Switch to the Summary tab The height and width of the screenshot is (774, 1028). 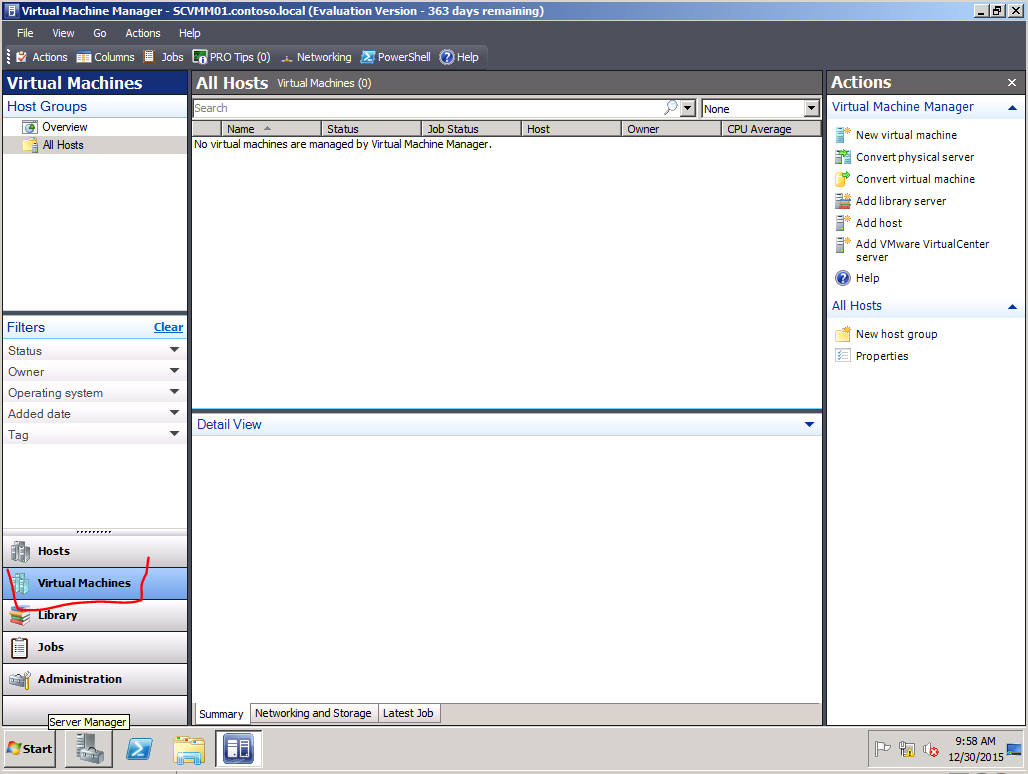point(221,714)
